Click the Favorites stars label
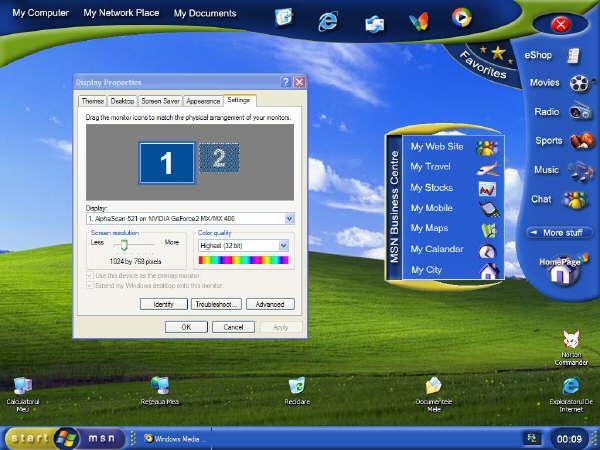Image resolution: width=600 pixels, height=450 pixels. [x=484, y=64]
